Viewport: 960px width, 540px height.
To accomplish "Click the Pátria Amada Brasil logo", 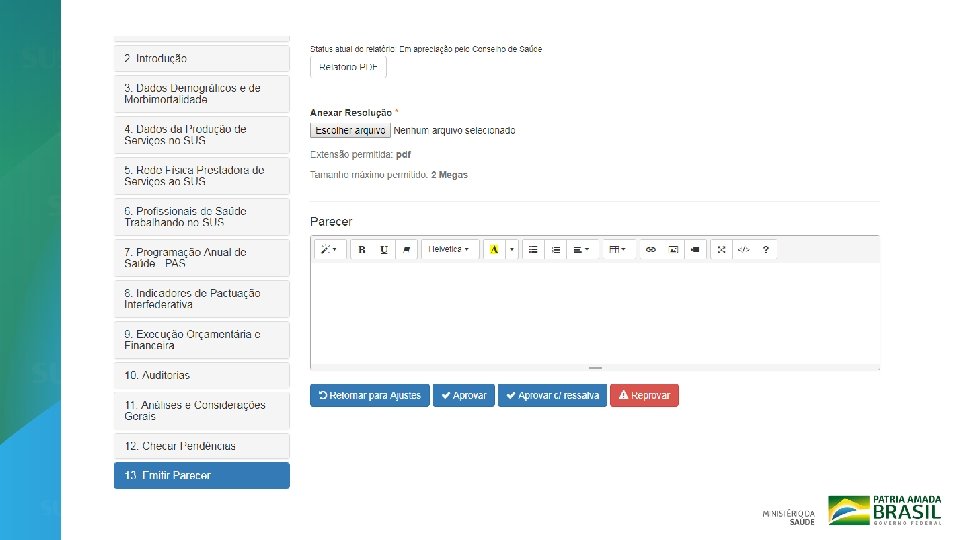I will coord(885,510).
